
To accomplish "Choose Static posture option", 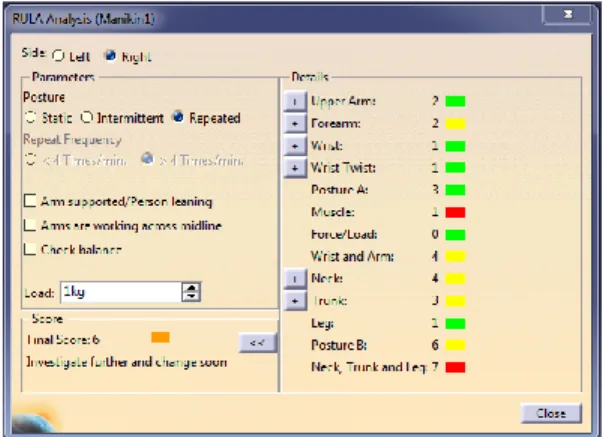I will tap(30, 117).
